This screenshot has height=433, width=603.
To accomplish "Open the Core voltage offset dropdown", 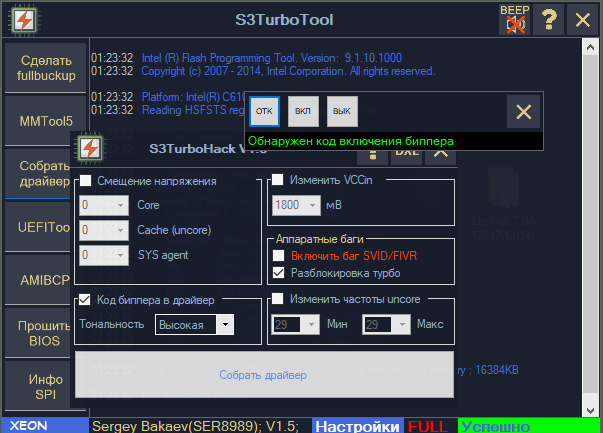I will point(104,205).
